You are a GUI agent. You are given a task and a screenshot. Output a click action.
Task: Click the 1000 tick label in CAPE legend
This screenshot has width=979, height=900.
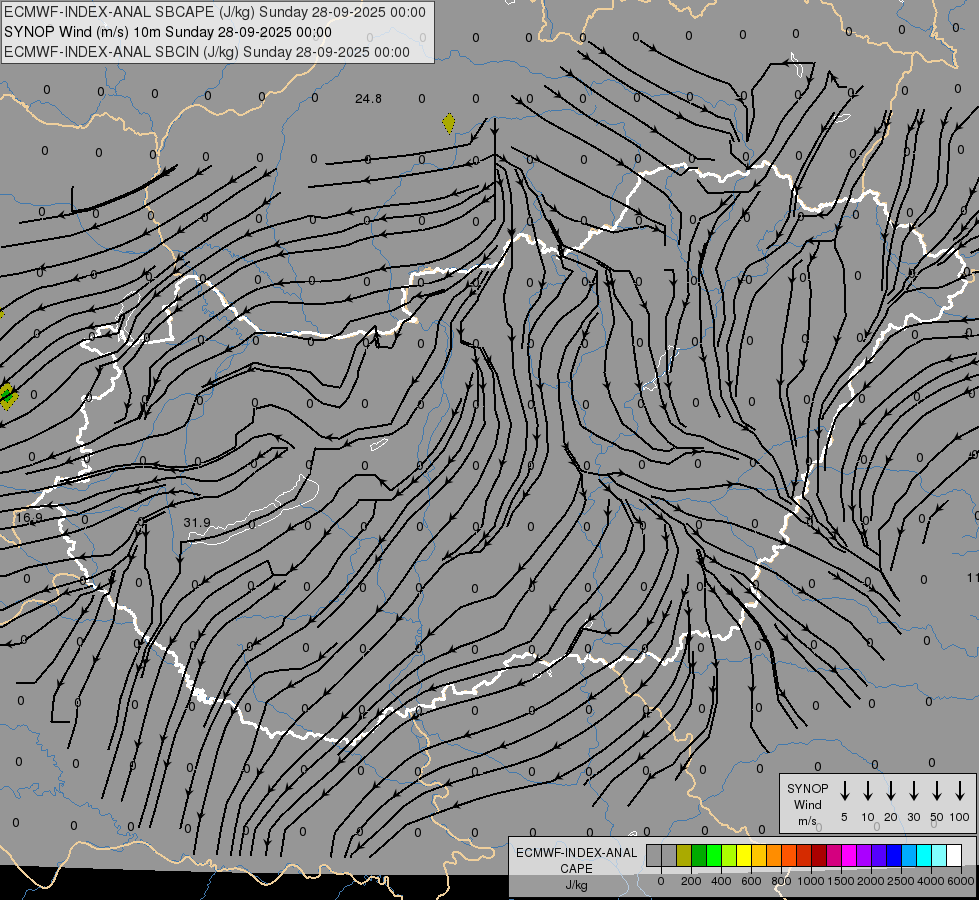click(810, 881)
